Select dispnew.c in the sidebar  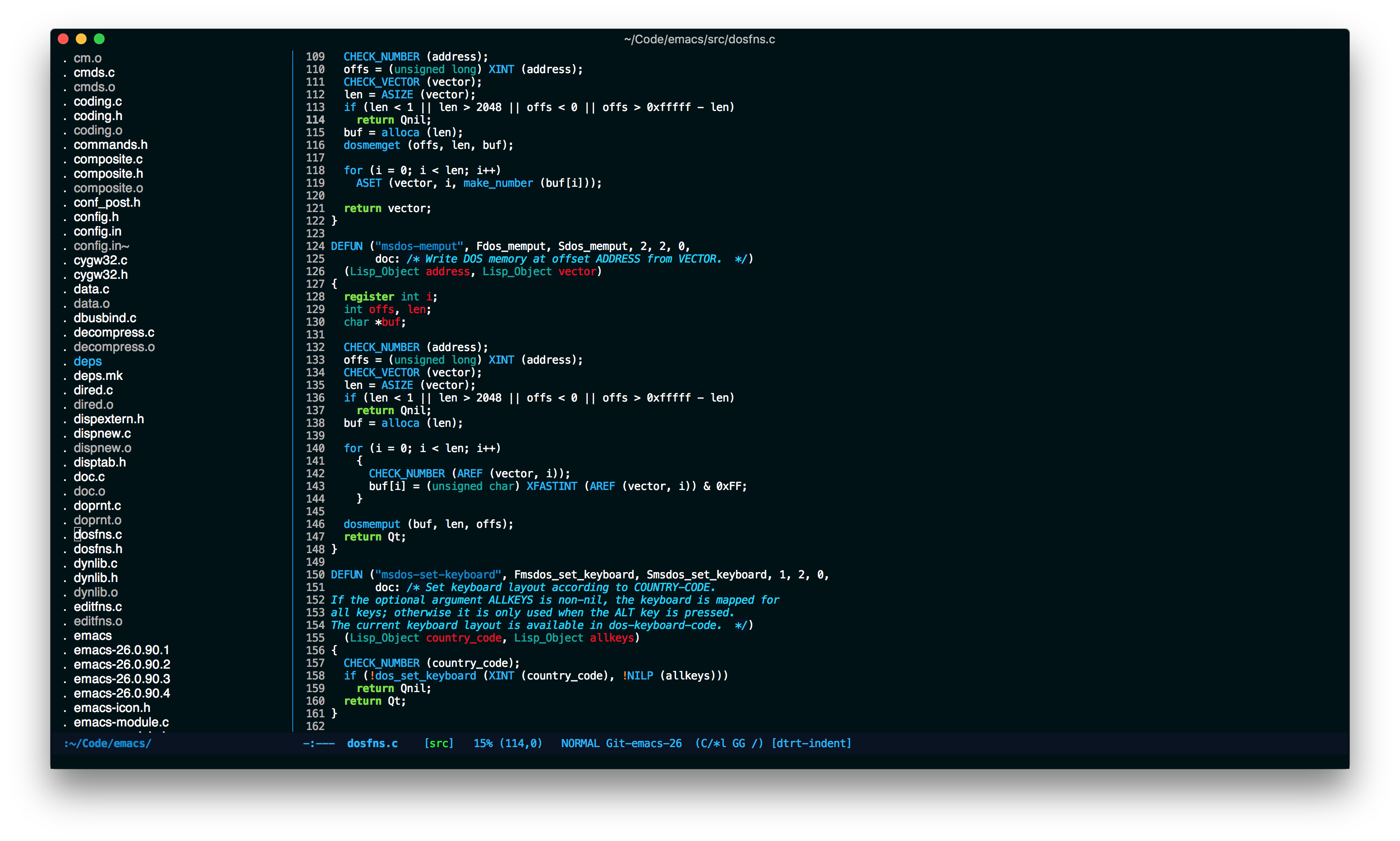pos(102,434)
